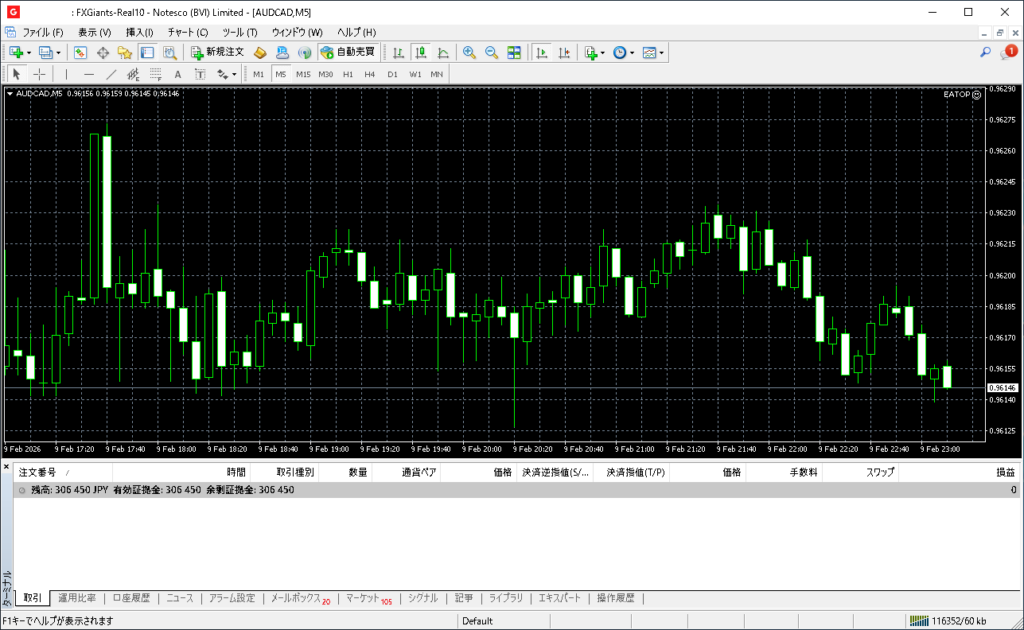1024x630 pixels.
Task: Select the text label 'A' tool
Action: [x=178, y=74]
